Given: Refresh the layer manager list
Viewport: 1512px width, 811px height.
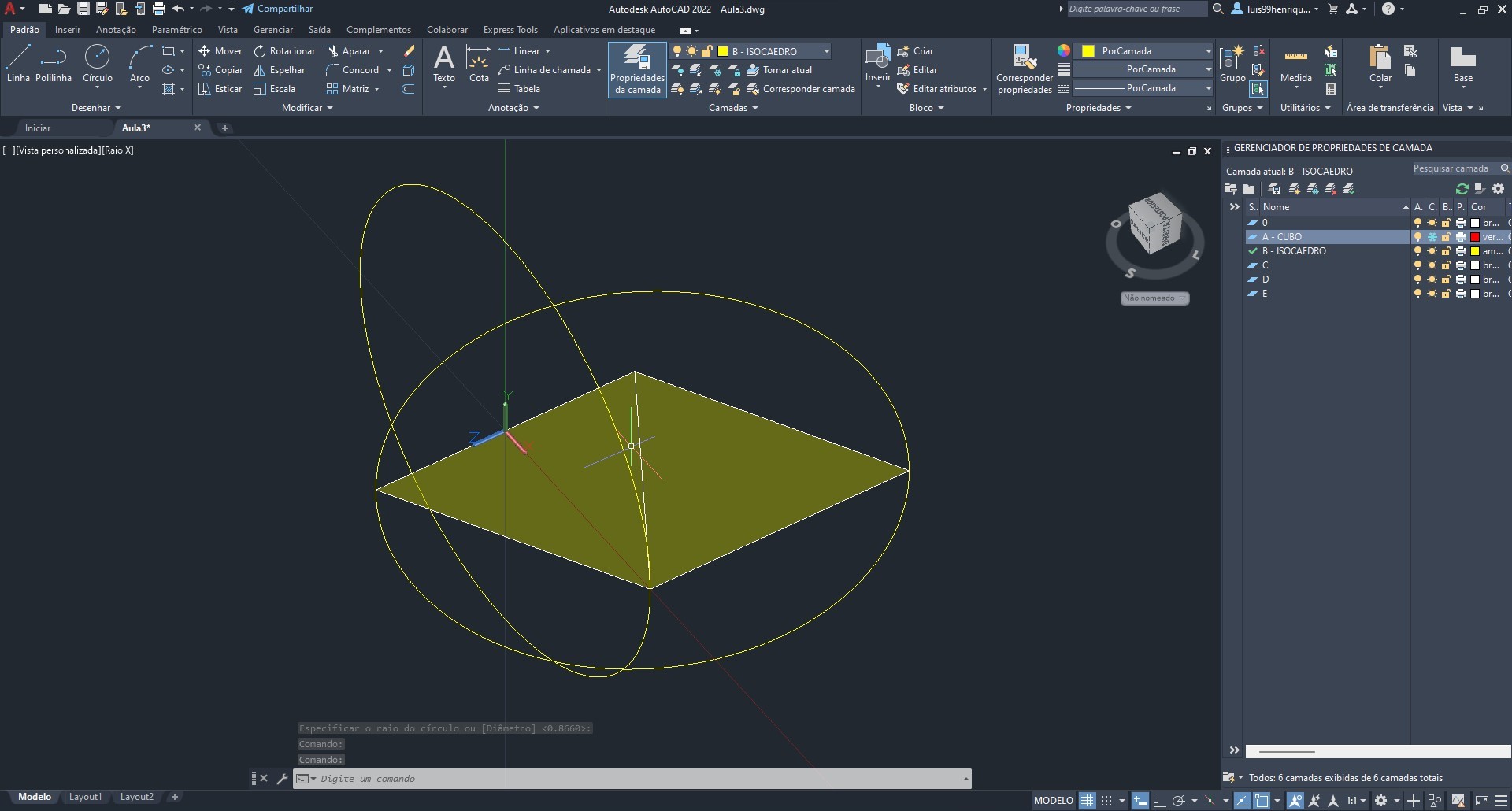Looking at the screenshot, I should click(x=1462, y=189).
